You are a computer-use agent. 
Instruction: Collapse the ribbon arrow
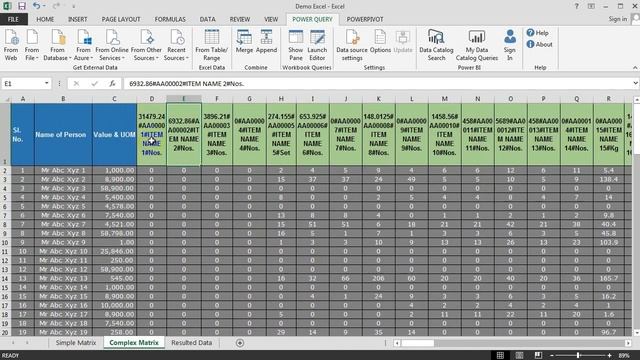(x=635, y=68)
